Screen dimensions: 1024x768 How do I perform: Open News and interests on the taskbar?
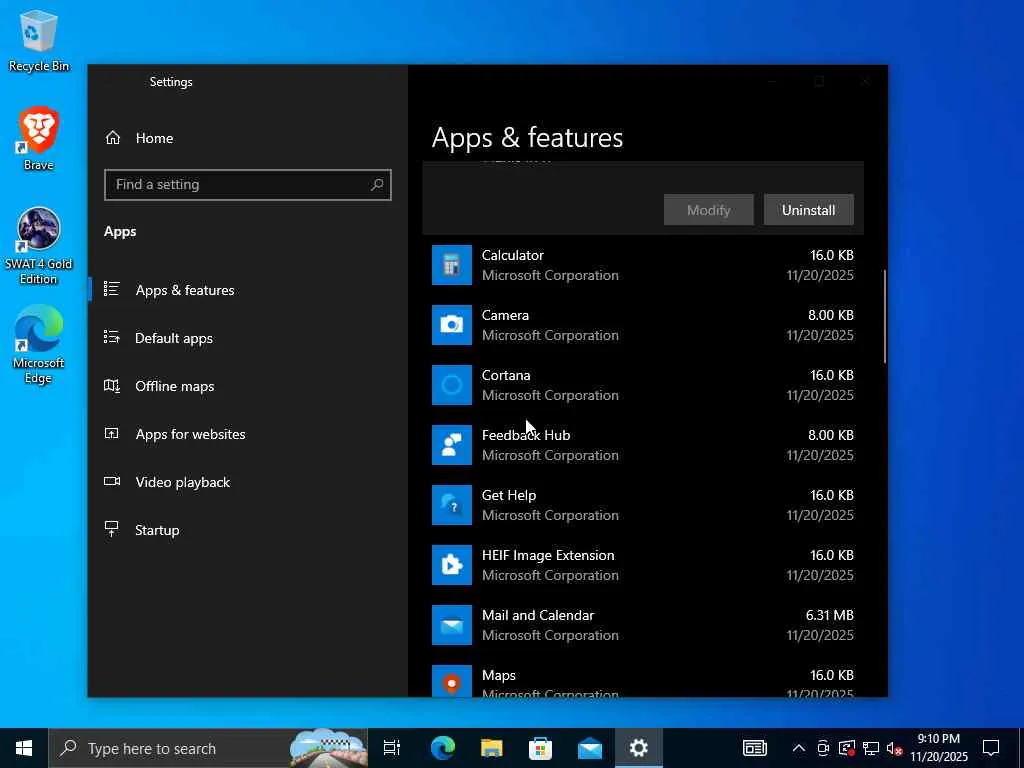click(755, 748)
